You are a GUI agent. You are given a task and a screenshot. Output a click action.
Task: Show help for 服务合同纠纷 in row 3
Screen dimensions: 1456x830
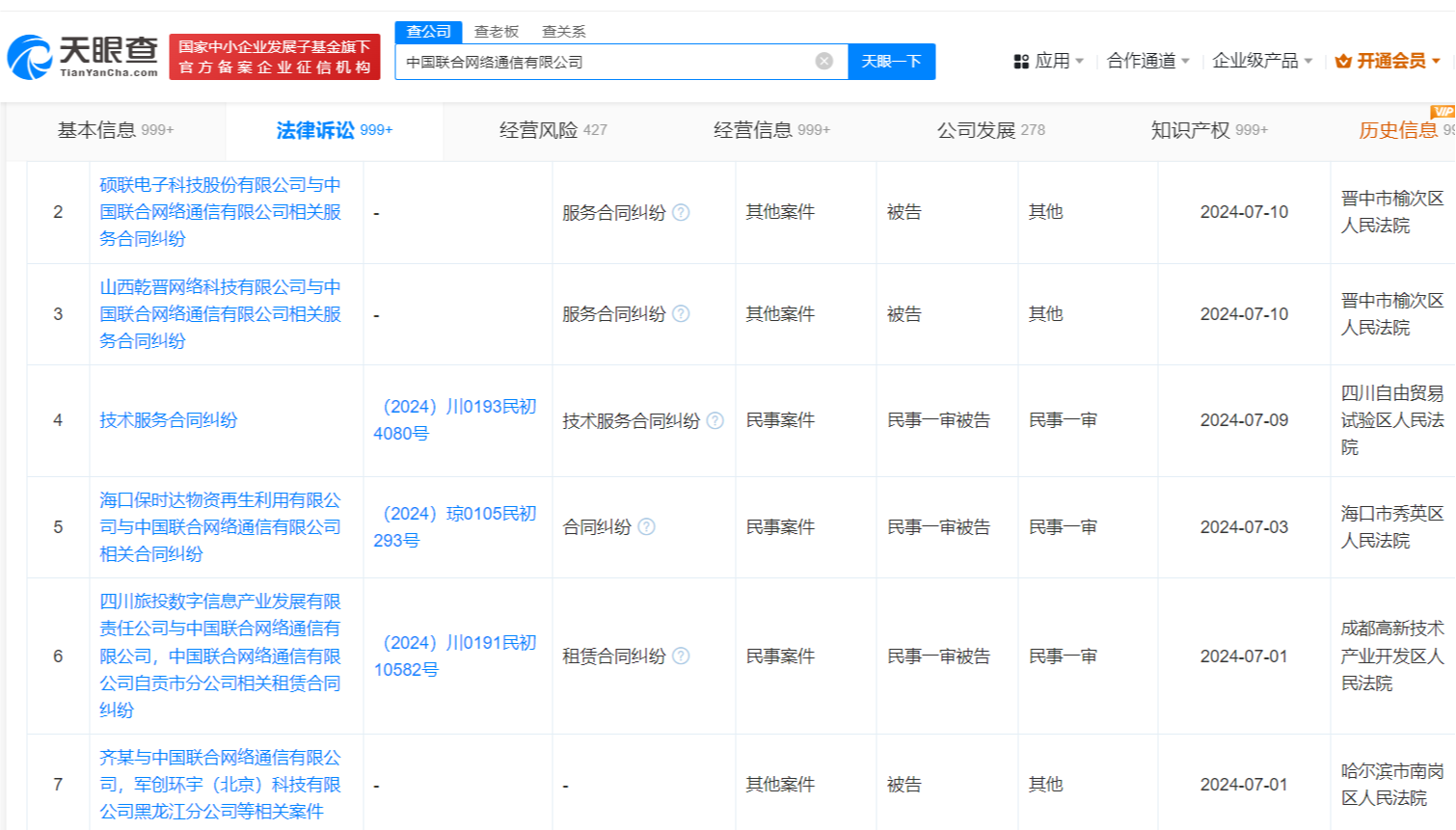click(681, 314)
